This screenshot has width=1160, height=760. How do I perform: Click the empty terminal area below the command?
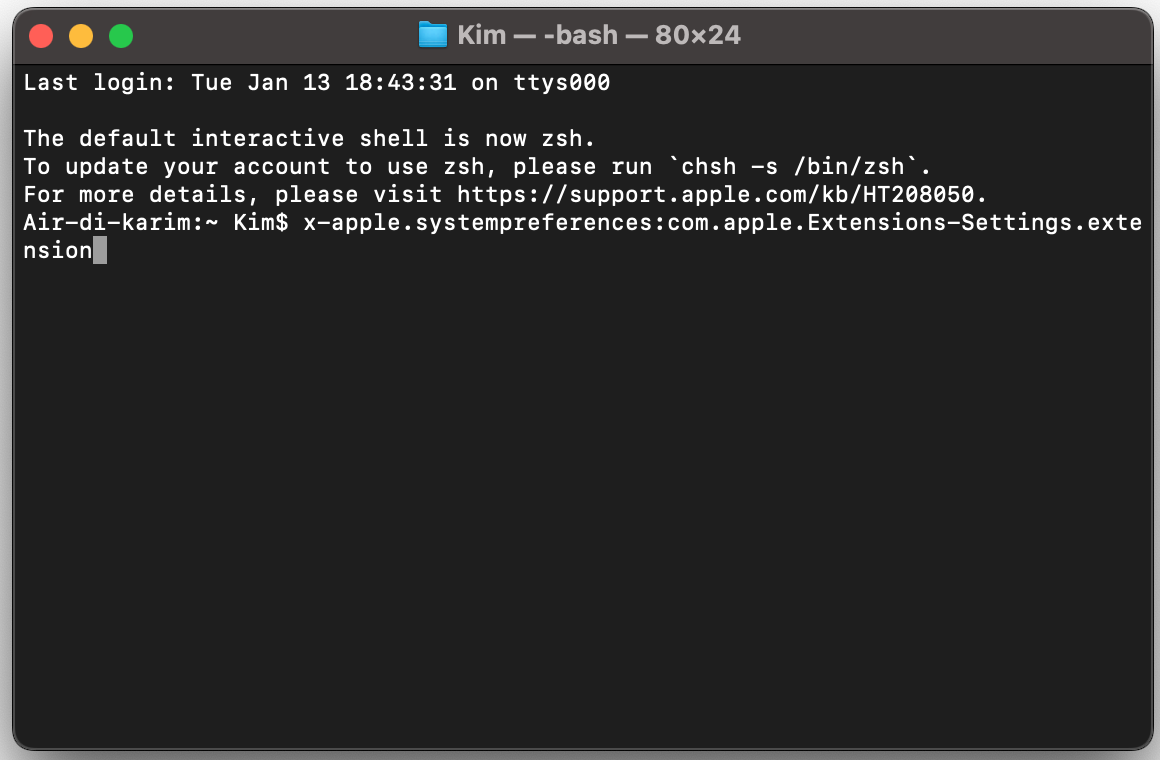pos(580,500)
